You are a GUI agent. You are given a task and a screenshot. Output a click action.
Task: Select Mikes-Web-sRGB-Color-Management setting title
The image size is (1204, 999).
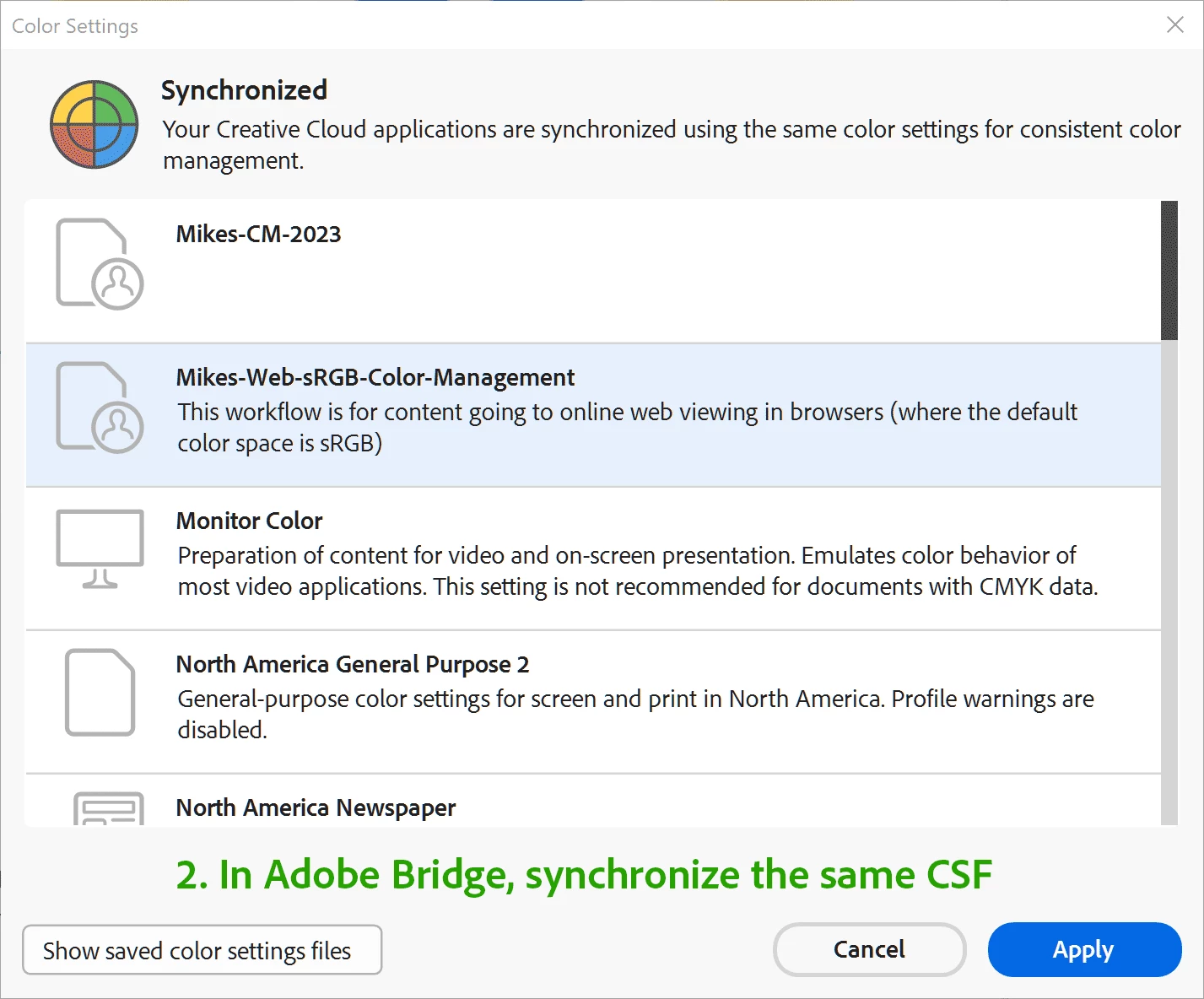375,378
